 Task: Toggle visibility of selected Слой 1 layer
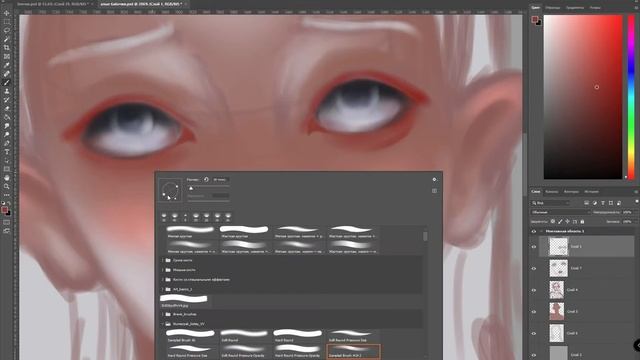pos(534,247)
